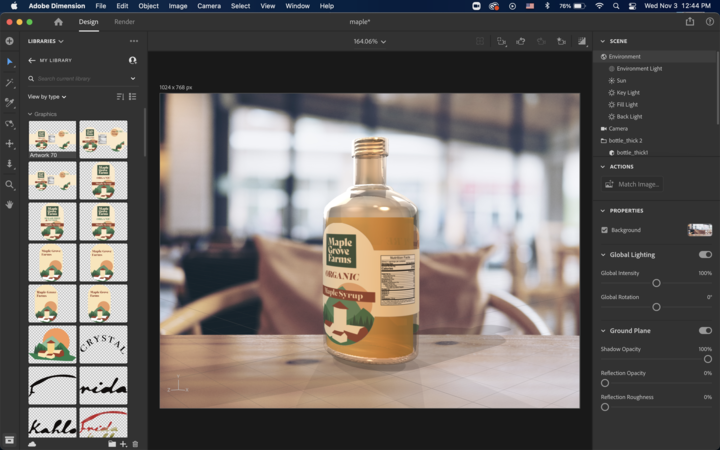Toggle render preview icon

pos(582,41)
